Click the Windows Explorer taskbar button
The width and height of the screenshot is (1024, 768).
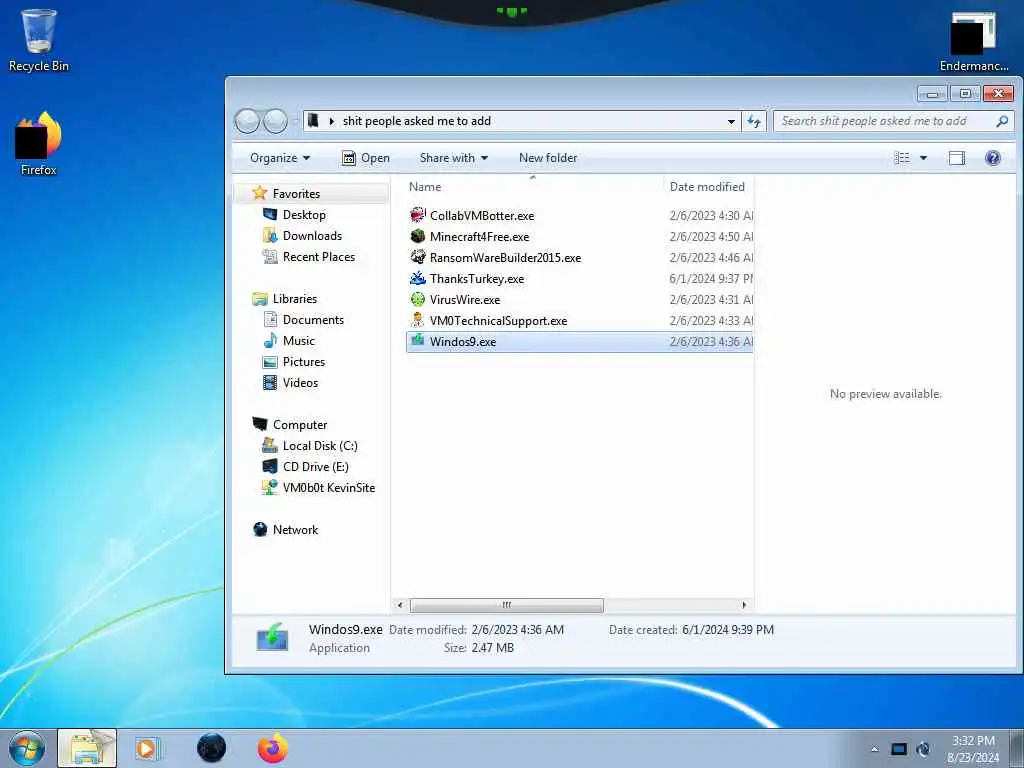[87, 748]
